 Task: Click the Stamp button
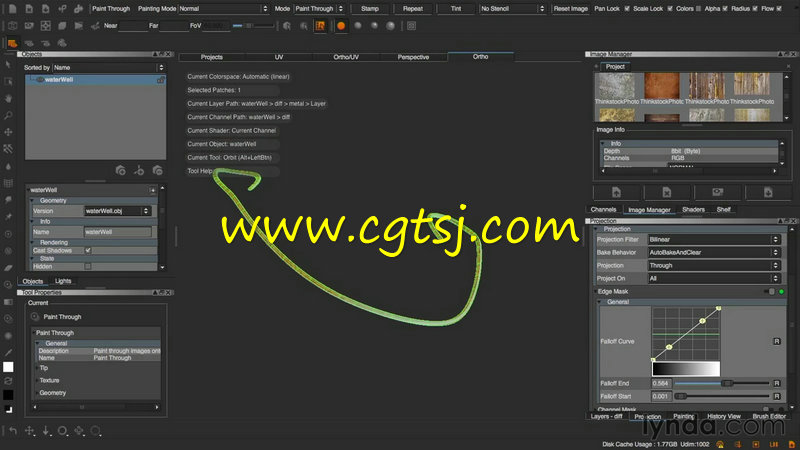click(370, 9)
